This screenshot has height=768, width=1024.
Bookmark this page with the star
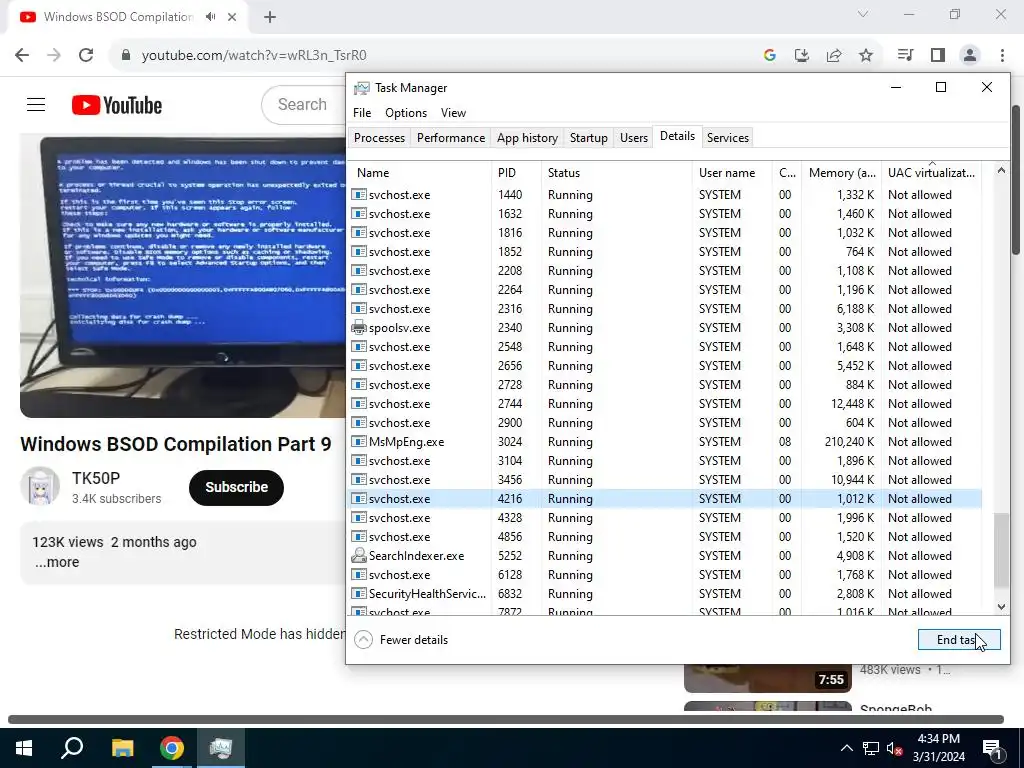[x=866, y=56]
